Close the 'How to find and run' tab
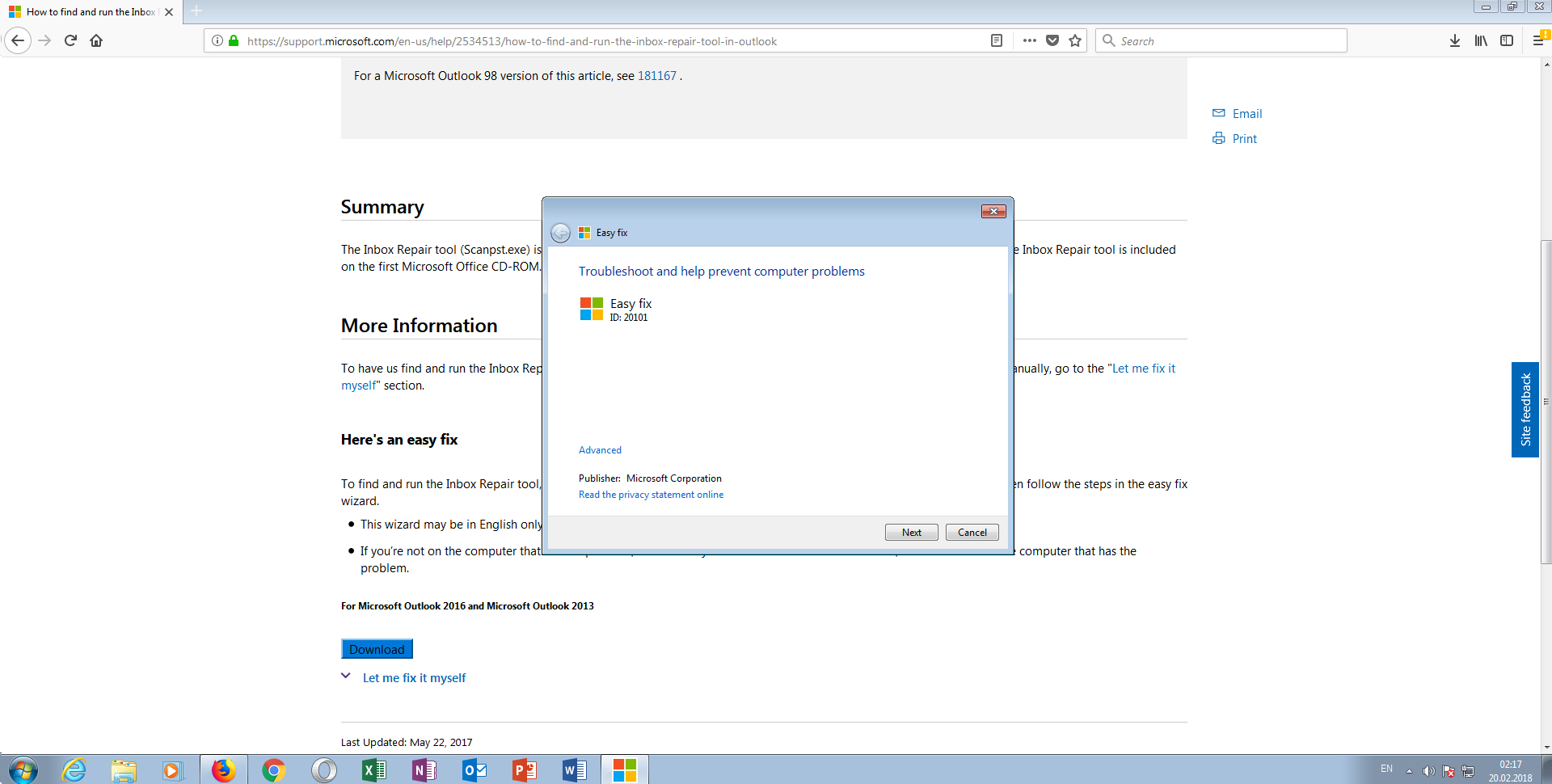The width and height of the screenshot is (1552, 784). 169,12
